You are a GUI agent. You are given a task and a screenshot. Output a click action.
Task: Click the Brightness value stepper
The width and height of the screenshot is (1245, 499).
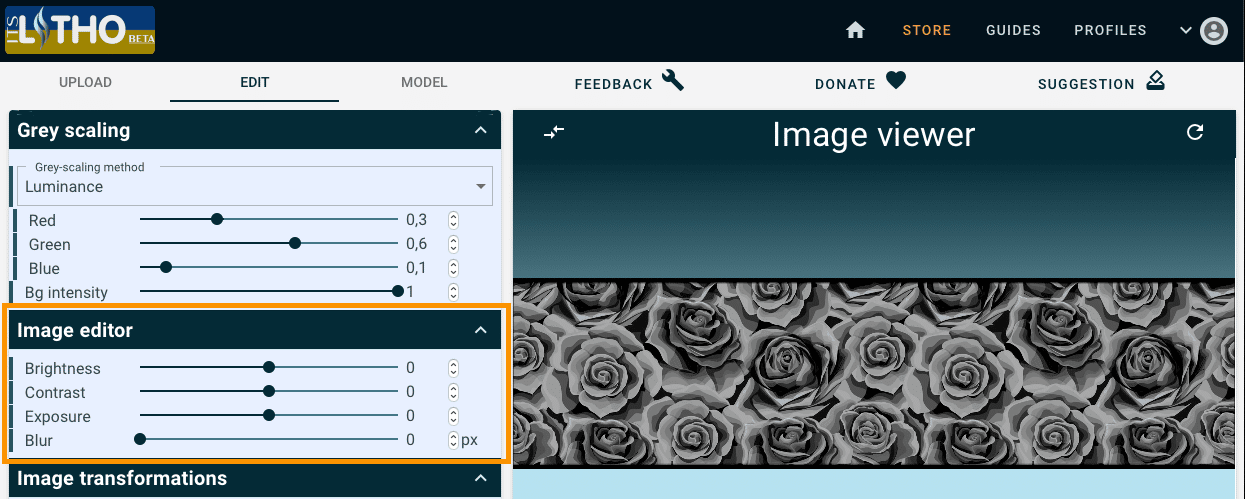pos(453,368)
